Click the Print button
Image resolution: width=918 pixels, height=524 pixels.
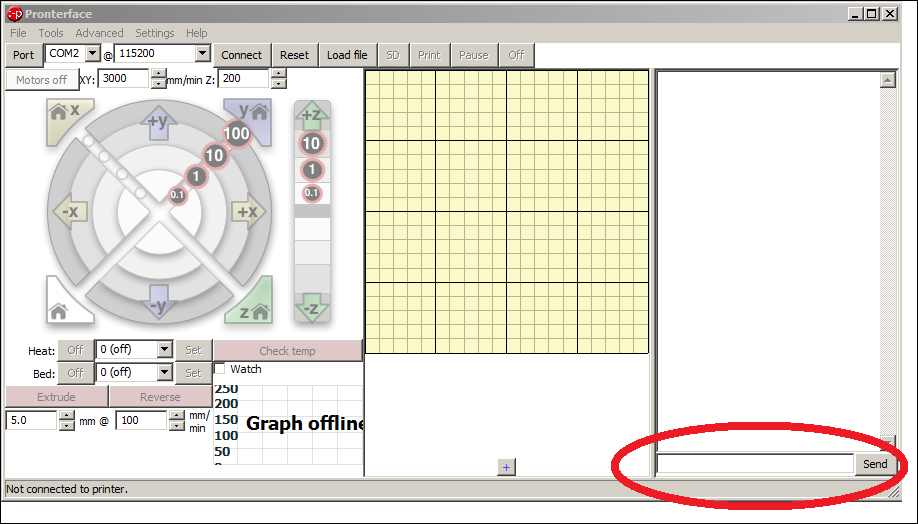(x=429, y=55)
